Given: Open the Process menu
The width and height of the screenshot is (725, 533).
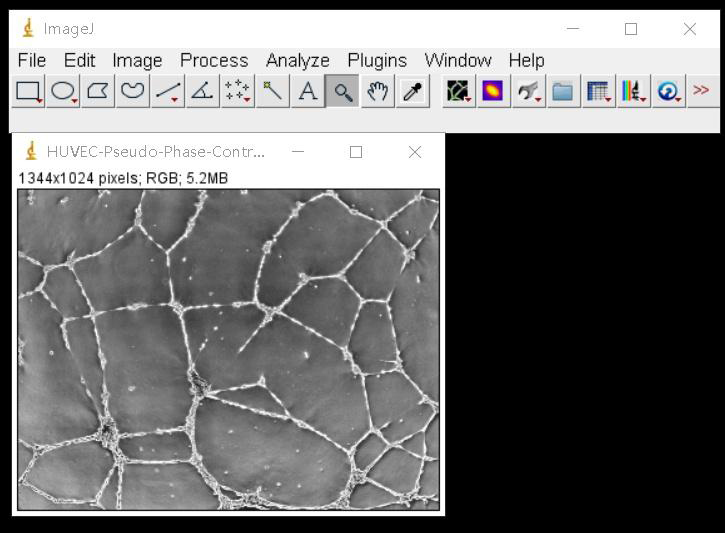Looking at the screenshot, I should click(x=214, y=60).
